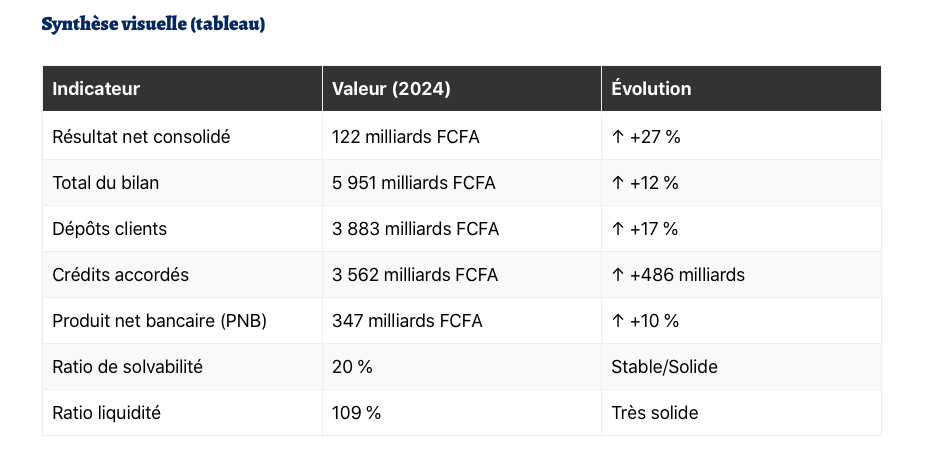The width and height of the screenshot is (926, 473).
Task: Click the "Très solide" evolution cell
Action: coord(654,413)
